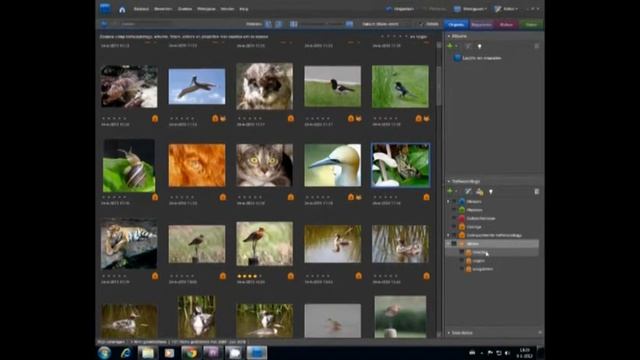640x360 pixels.
Task: Click the edit pencil icon in keyword tags panel
Action: pyautogui.click(x=468, y=191)
